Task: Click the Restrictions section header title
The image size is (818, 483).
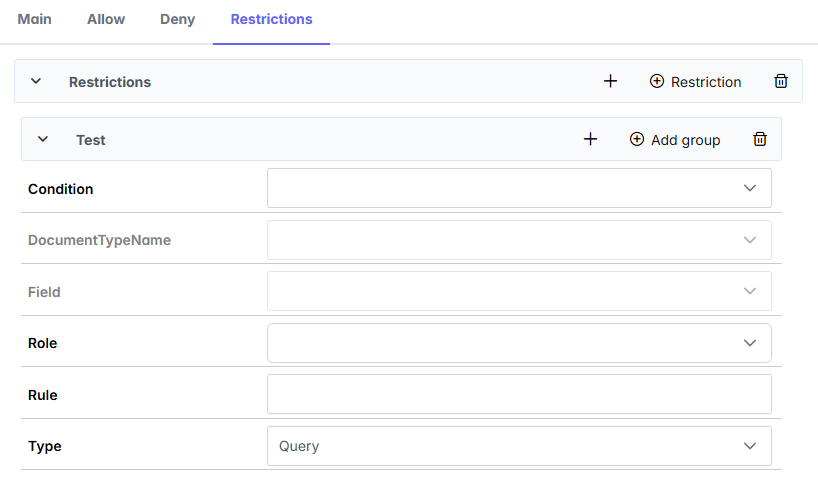Action: 110,82
